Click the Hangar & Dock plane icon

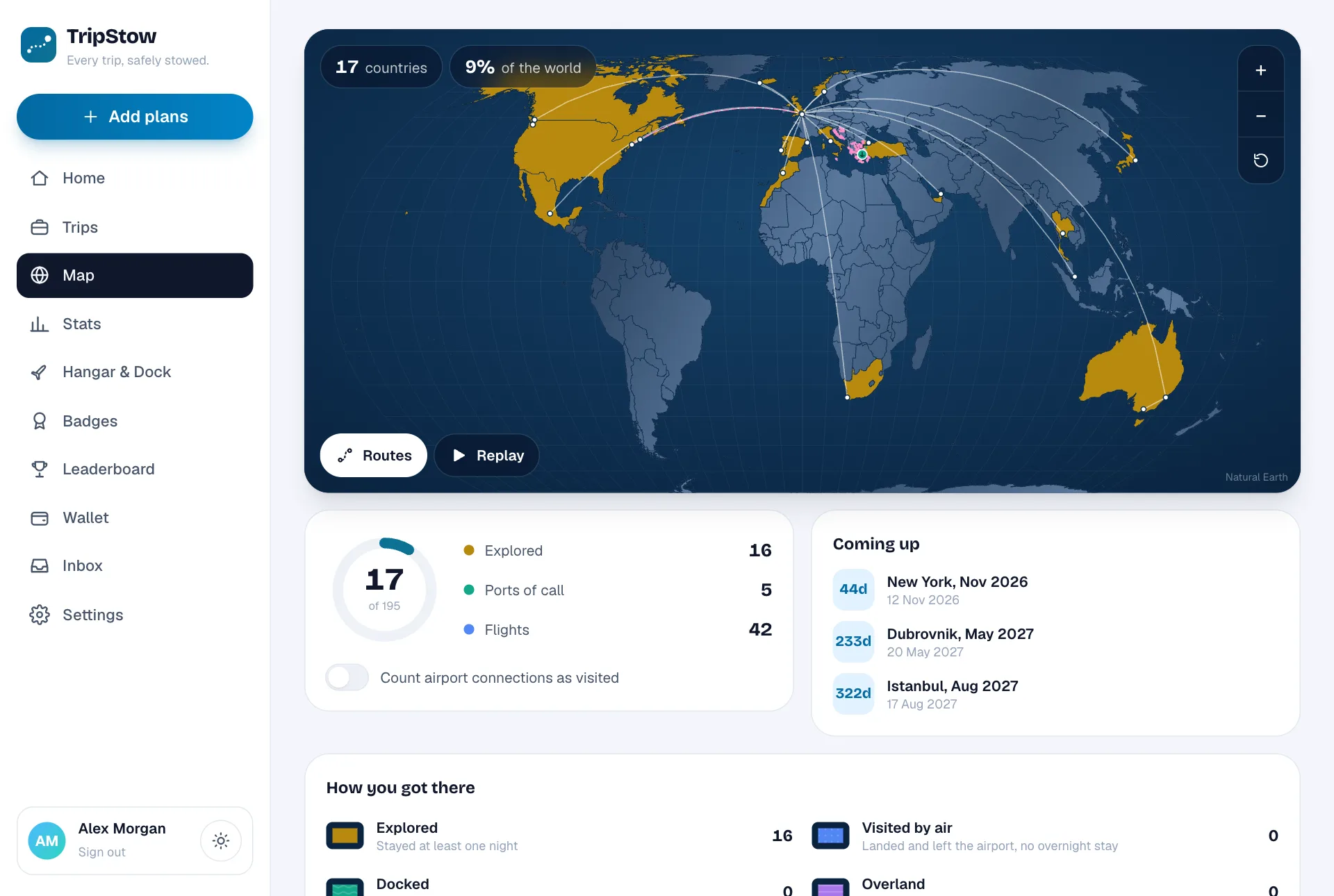(x=40, y=372)
